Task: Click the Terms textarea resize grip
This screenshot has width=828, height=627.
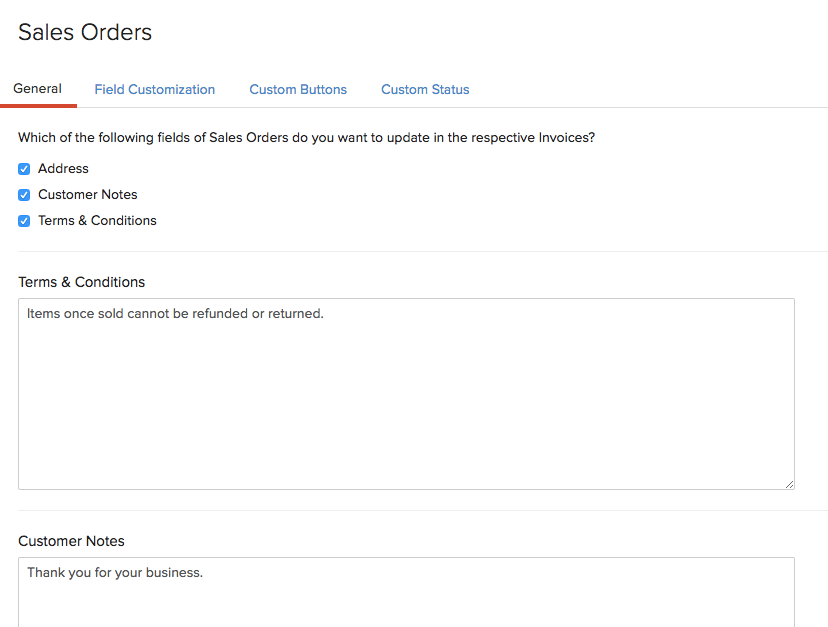Action: point(789,484)
